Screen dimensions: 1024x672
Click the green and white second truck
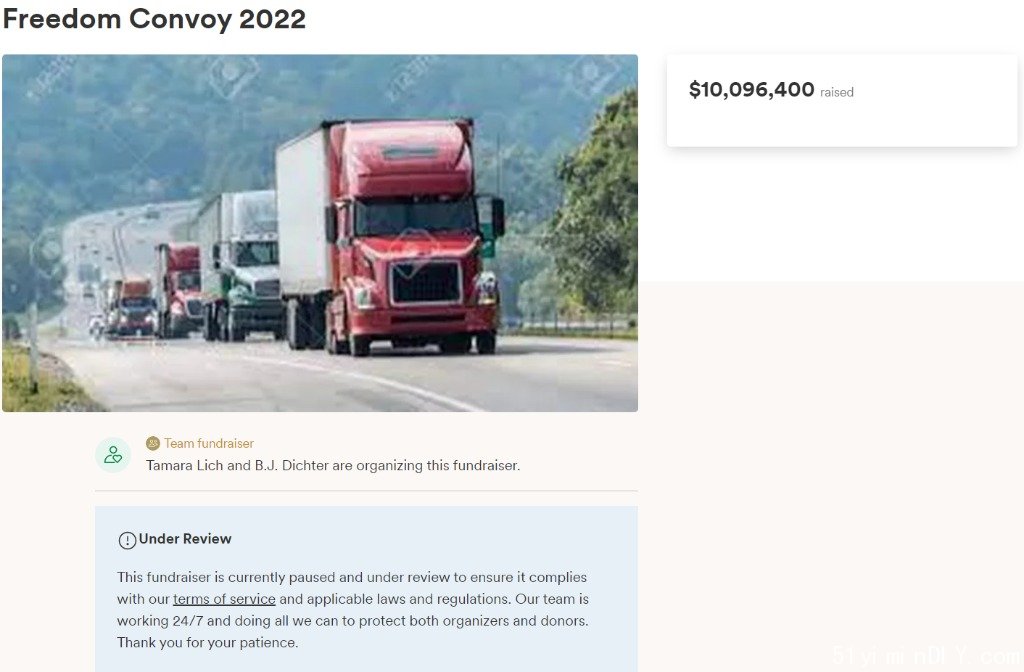tap(240, 265)
